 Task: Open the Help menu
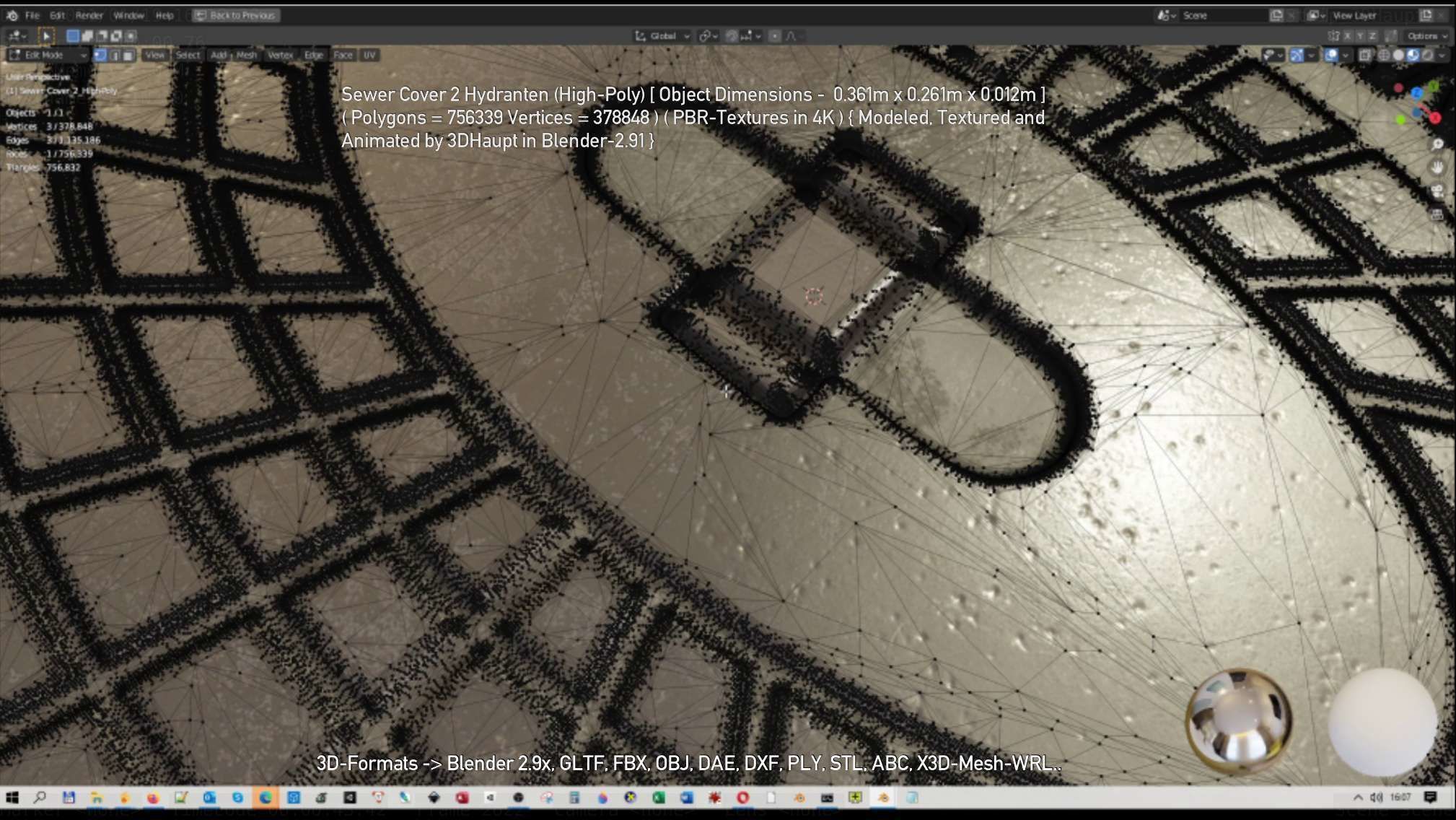(165, 15)
